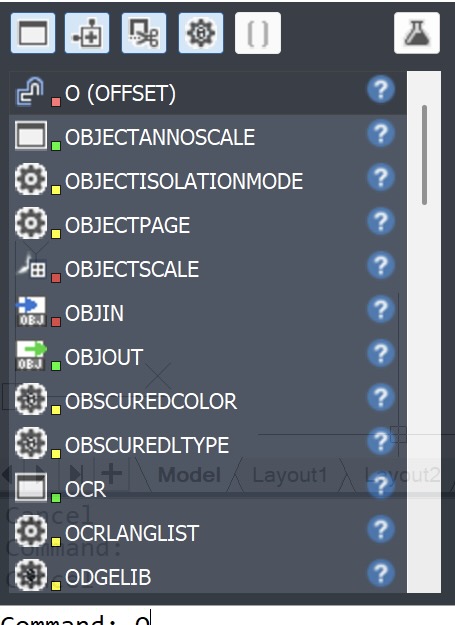The width and height of the screenshot is (455, 625).
Task: Click the suggestion list scrollbar thumb
Action: click(x=424, y=155)
